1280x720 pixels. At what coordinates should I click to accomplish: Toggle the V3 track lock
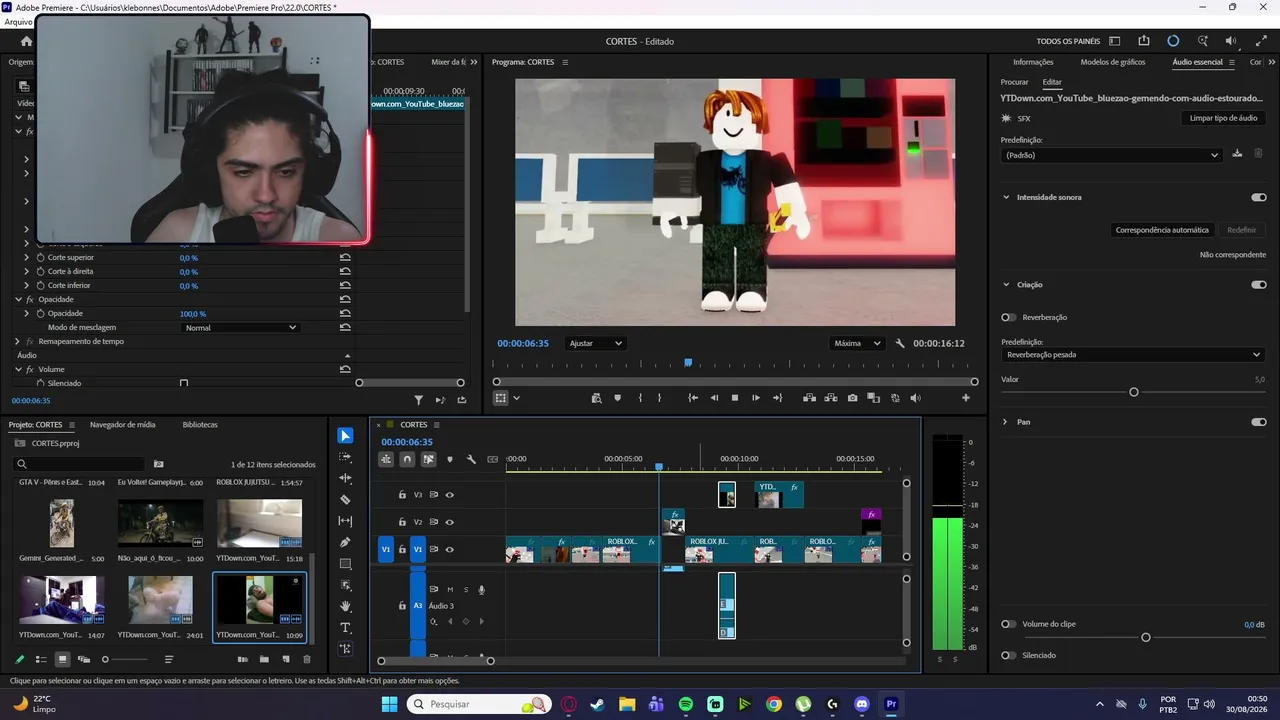pyautogui.click(x=402, y=494)
